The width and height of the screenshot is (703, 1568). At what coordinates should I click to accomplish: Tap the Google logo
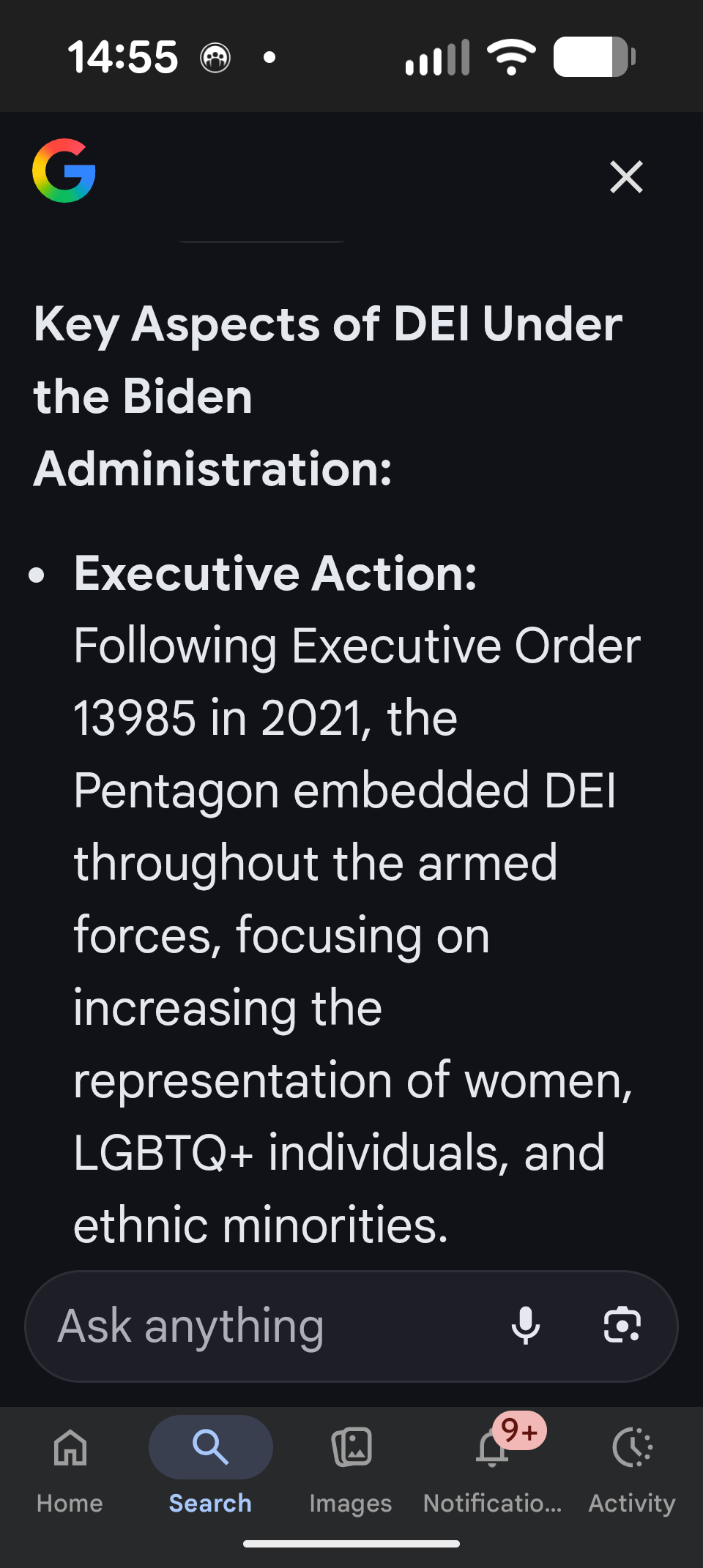pos(64,171)
